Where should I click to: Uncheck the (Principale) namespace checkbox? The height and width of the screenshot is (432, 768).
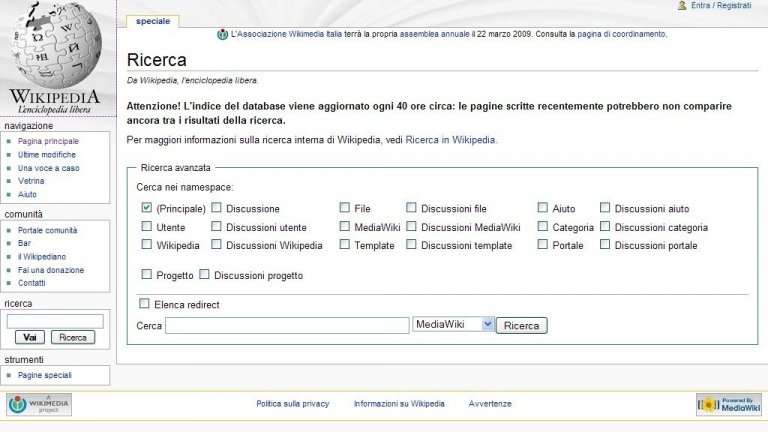click(x=146, y=208)
